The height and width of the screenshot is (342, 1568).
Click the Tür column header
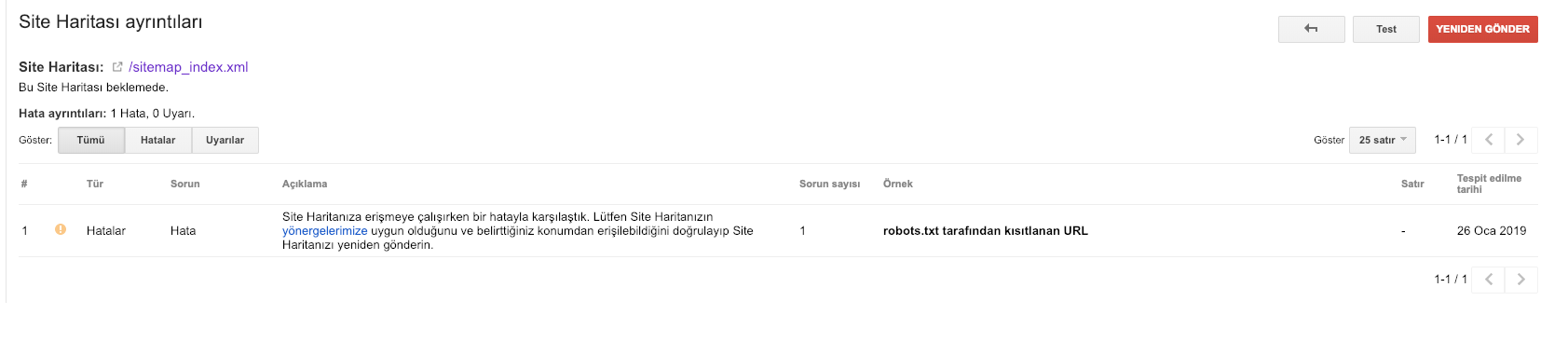pyautogui.click(x=95, y=184)
